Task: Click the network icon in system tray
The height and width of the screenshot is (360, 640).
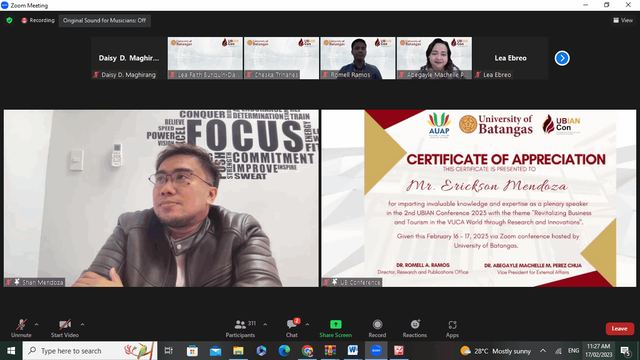Action: [558, 351]
